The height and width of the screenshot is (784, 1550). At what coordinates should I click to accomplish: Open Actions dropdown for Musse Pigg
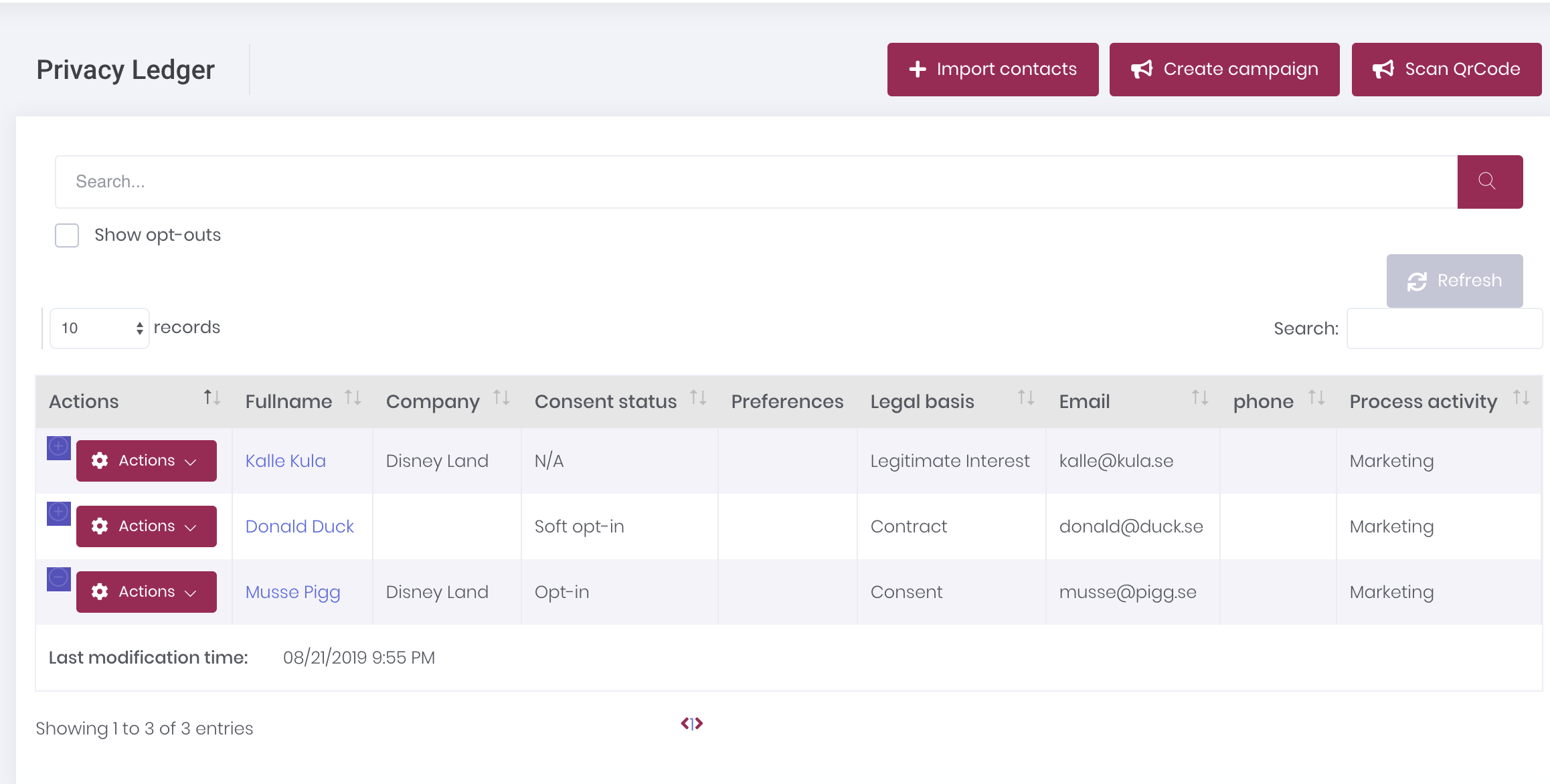click(146, 592)
